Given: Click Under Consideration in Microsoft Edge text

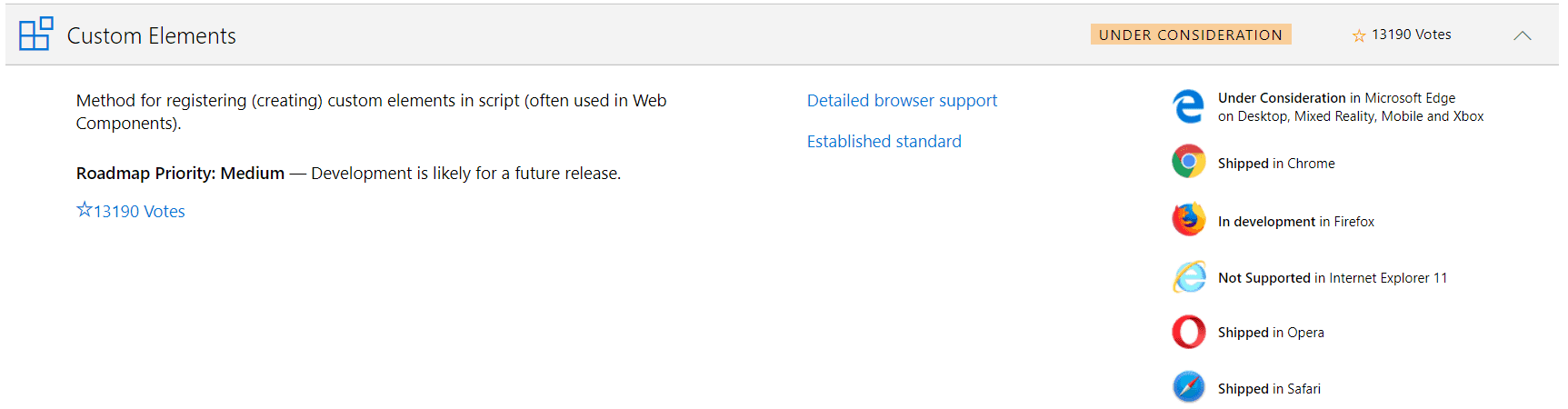Looking at the screenshot, I should pyautogui.click(x=1336, y=98).
